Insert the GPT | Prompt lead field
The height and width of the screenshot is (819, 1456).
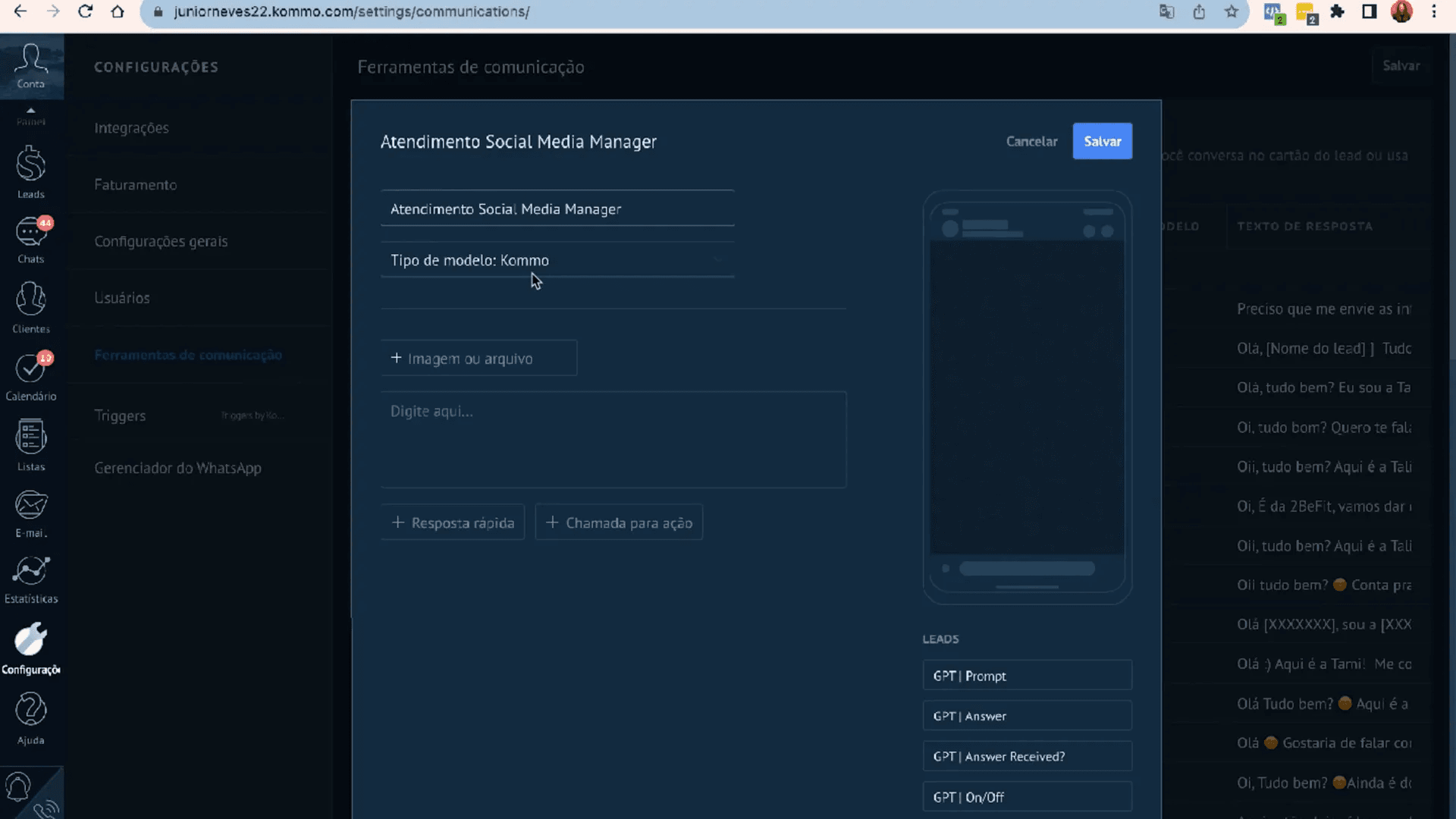click(1028, 676)
